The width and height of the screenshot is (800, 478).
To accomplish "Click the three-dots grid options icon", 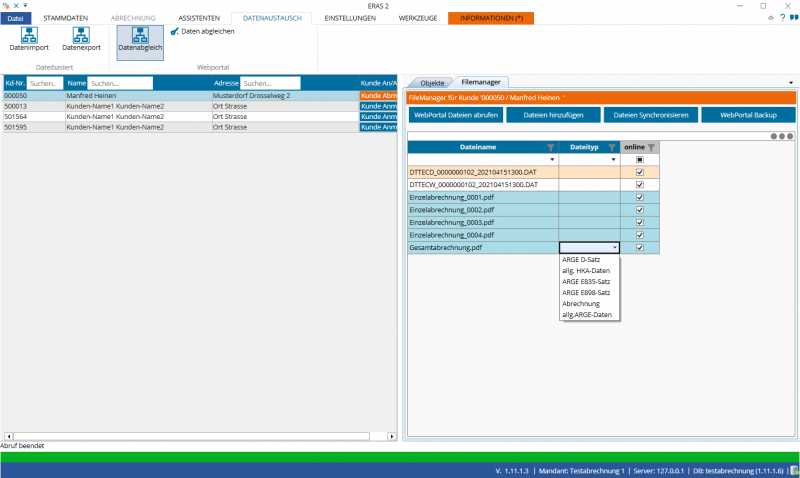I will pyautogui.click(x=782, y=136).
